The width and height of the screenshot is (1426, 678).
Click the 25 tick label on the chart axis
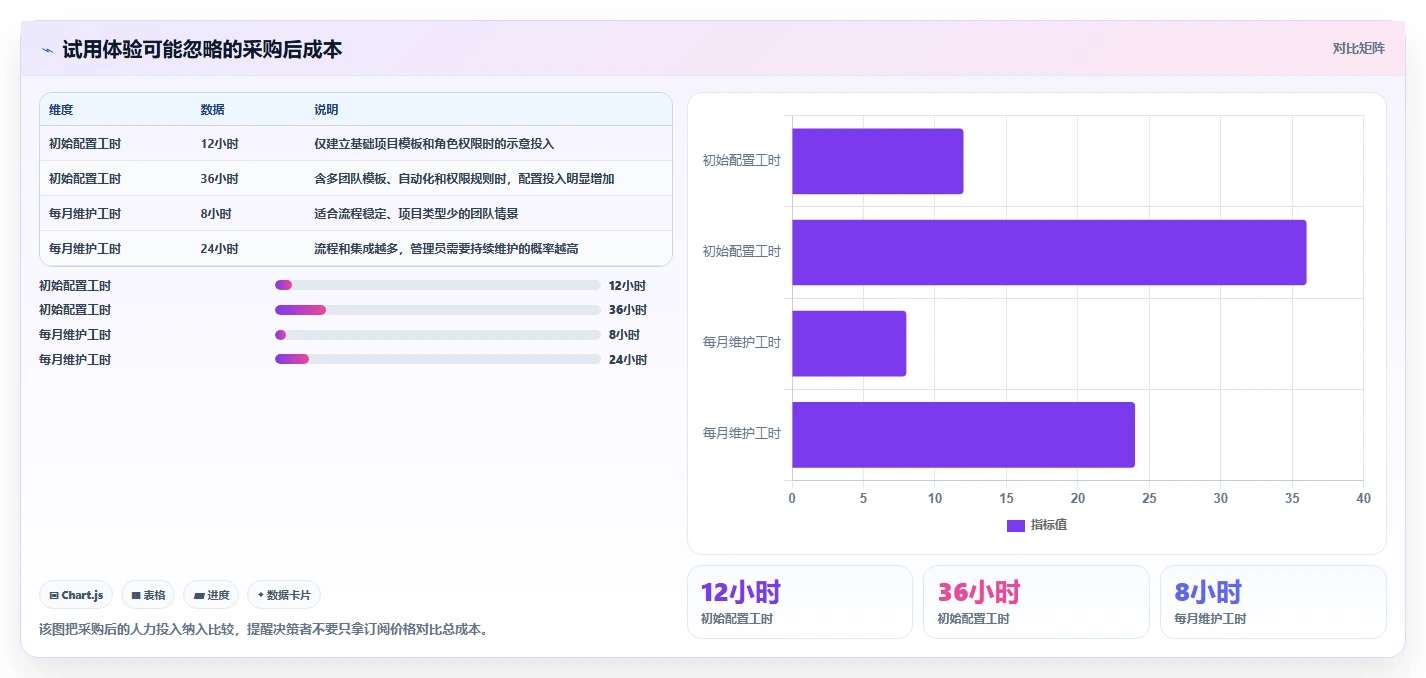tap(1149, 498)
